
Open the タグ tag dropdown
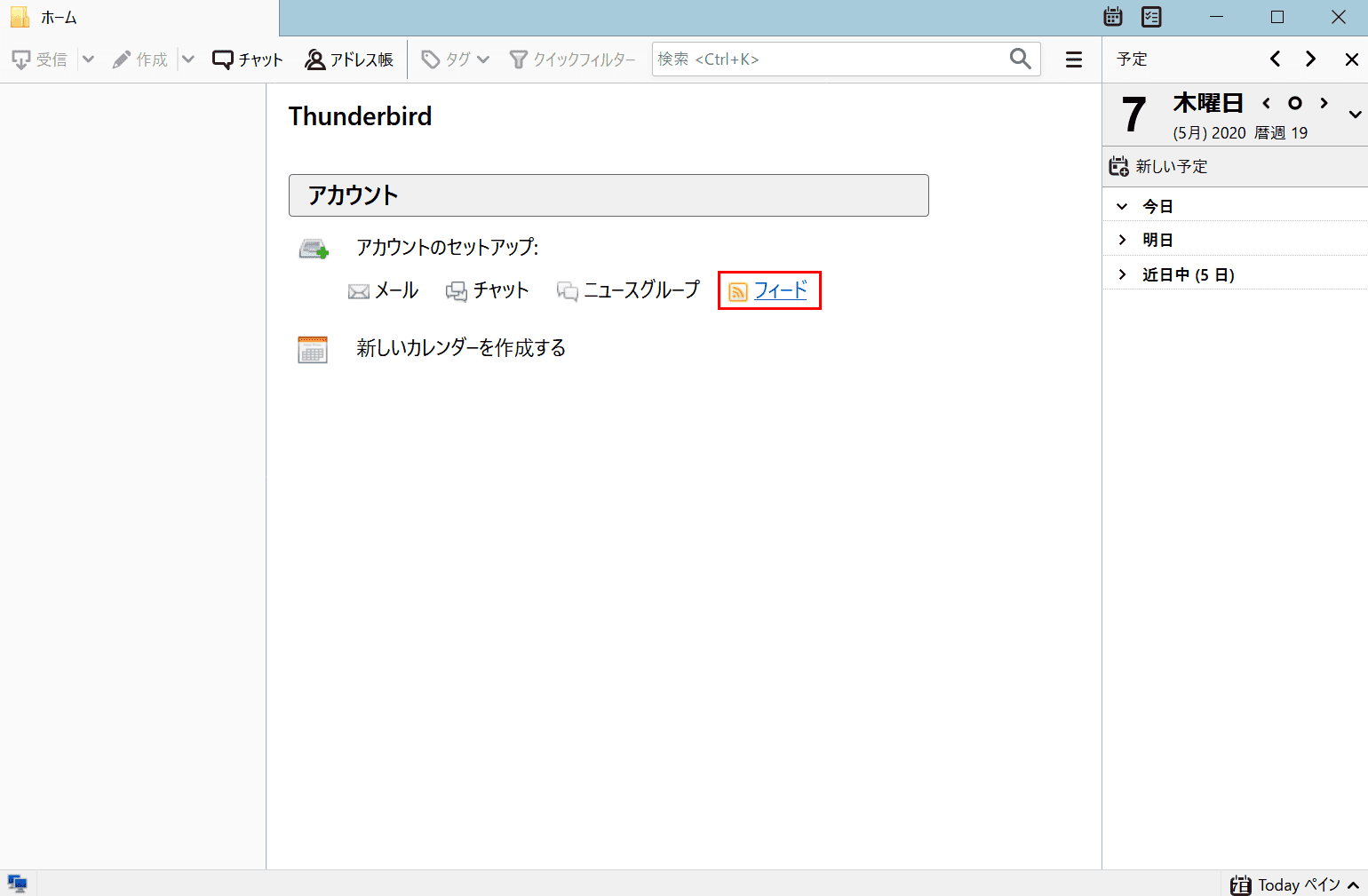coord(455,59)
